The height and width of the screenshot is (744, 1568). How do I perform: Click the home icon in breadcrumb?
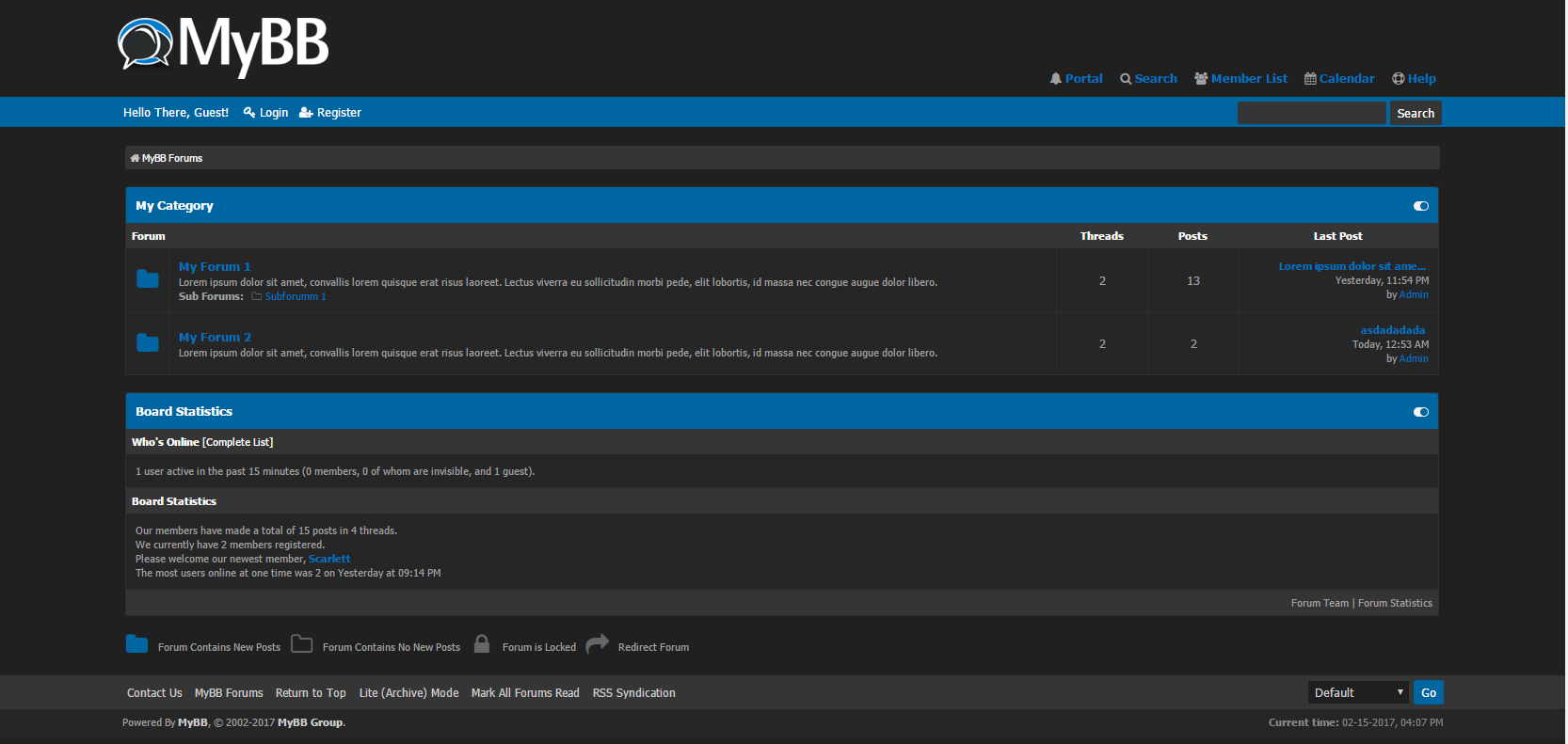(x=135, y=159)
